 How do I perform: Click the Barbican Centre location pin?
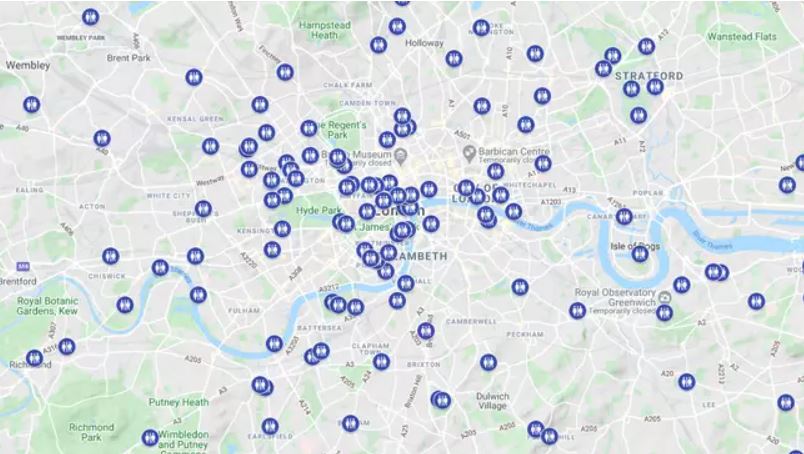click(x=469, y=152)
